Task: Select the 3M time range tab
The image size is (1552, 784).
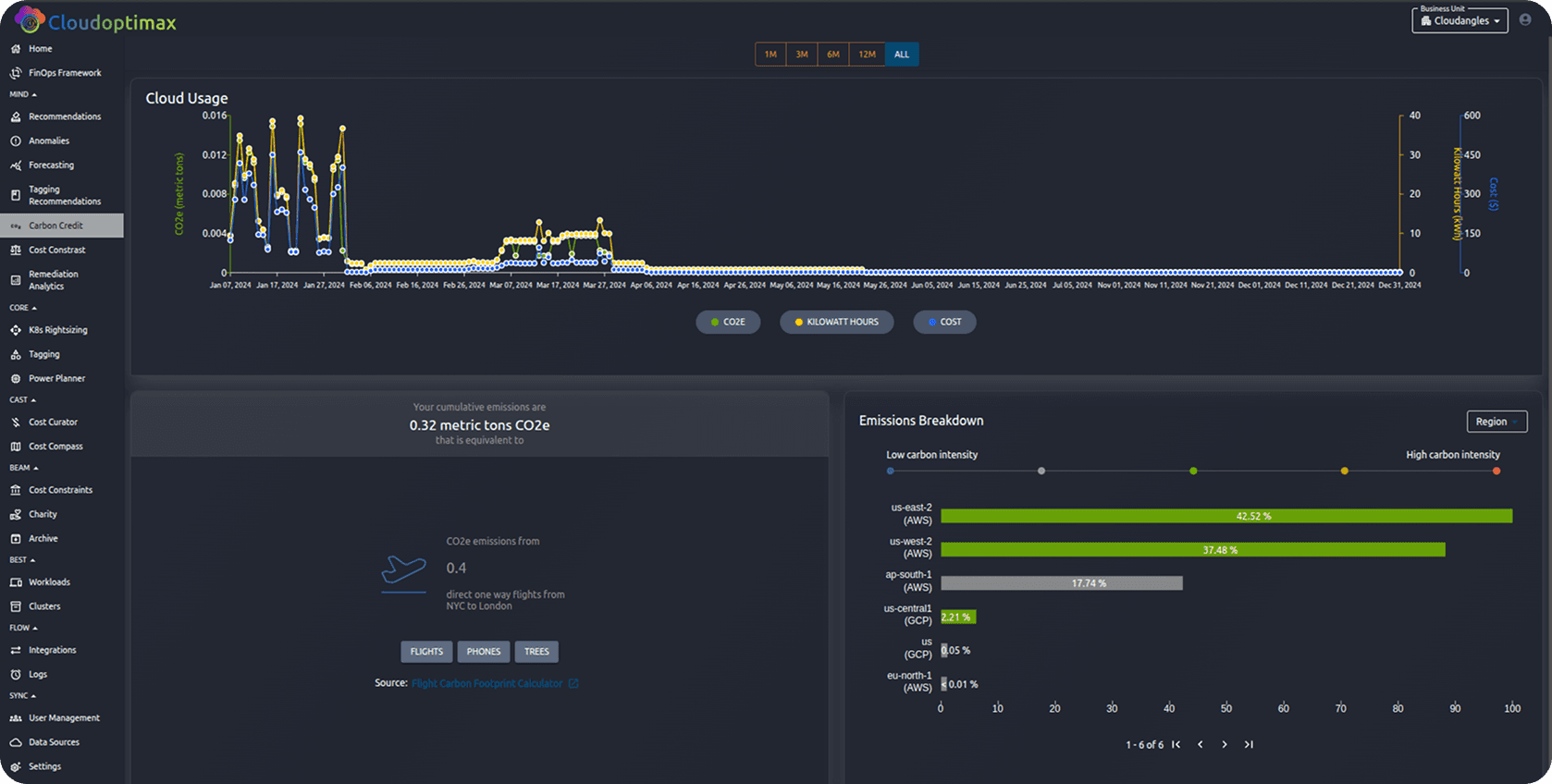Action: (802, 55)
